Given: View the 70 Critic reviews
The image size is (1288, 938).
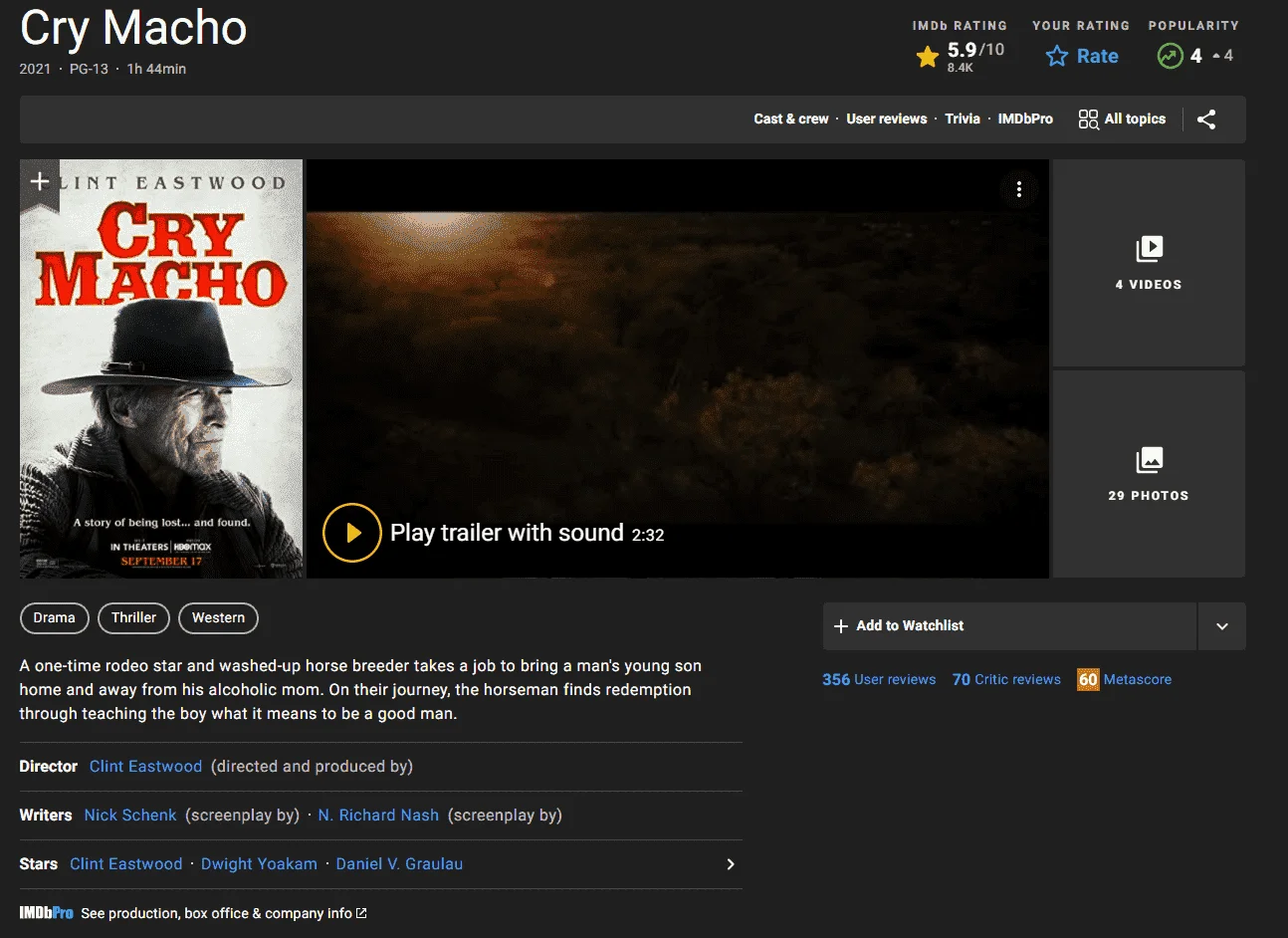Looking at the screenshot, I should point(1006,680).
